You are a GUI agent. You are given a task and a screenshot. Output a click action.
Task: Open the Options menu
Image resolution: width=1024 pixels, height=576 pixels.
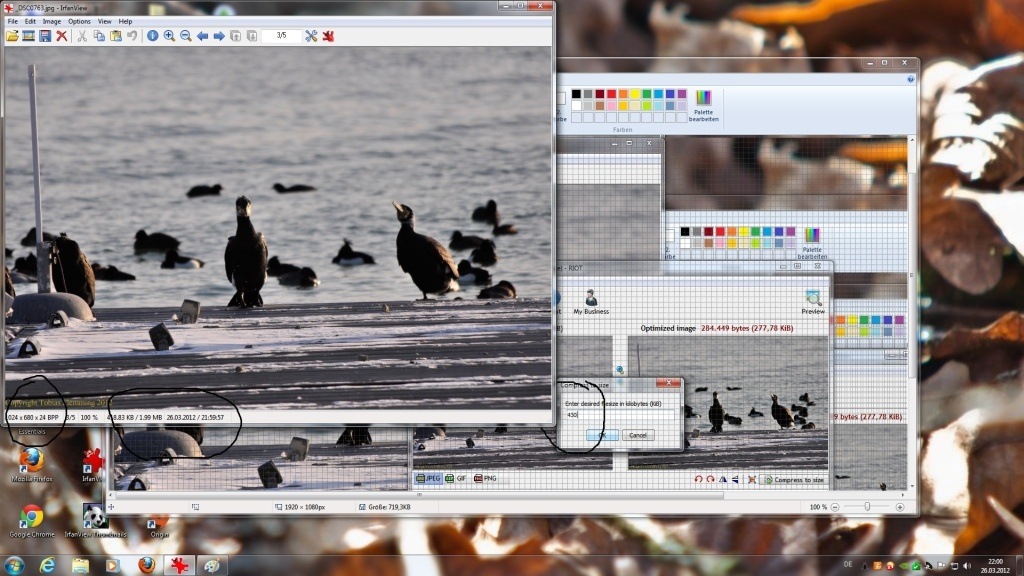79,22
